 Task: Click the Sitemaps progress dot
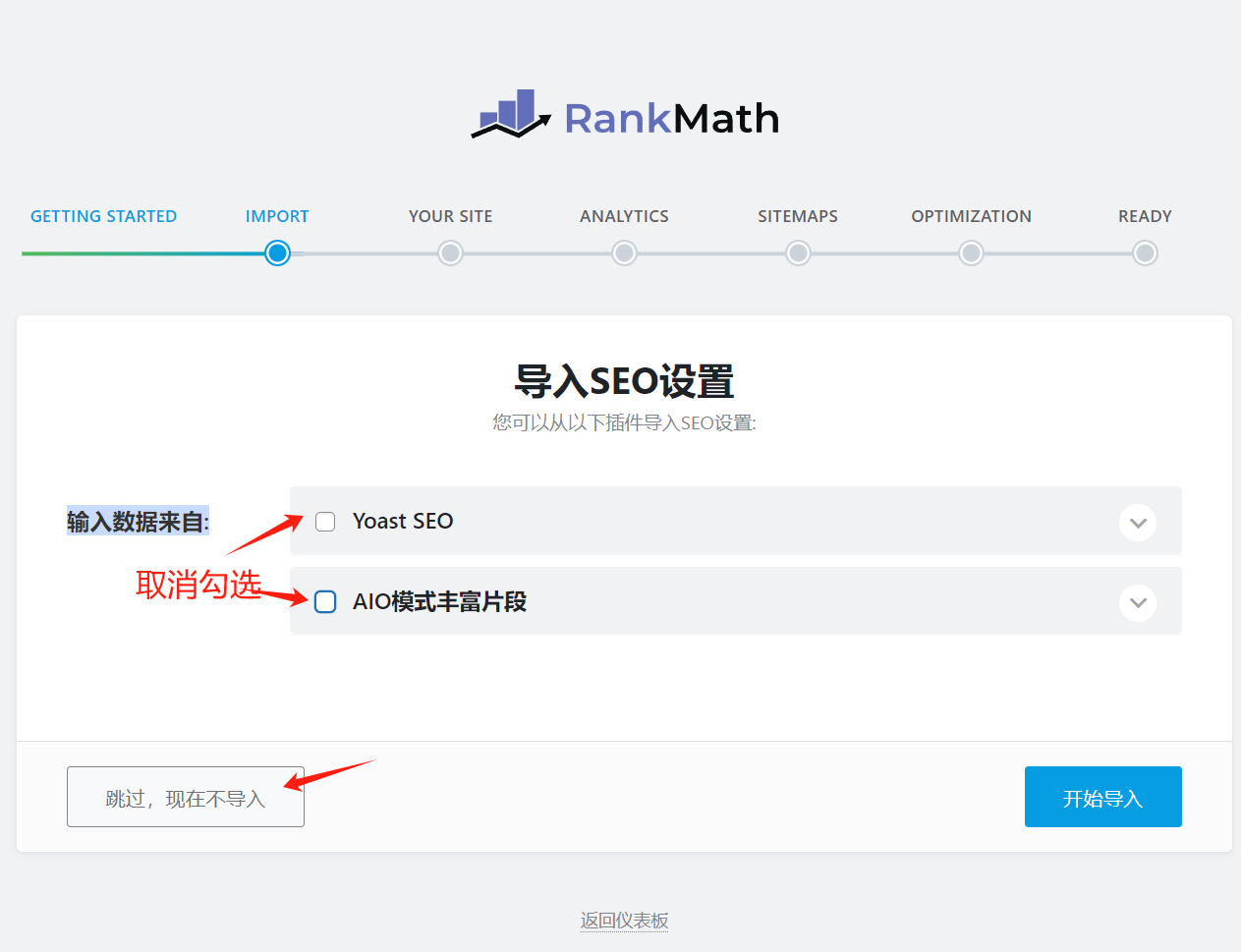coord(798,253)
